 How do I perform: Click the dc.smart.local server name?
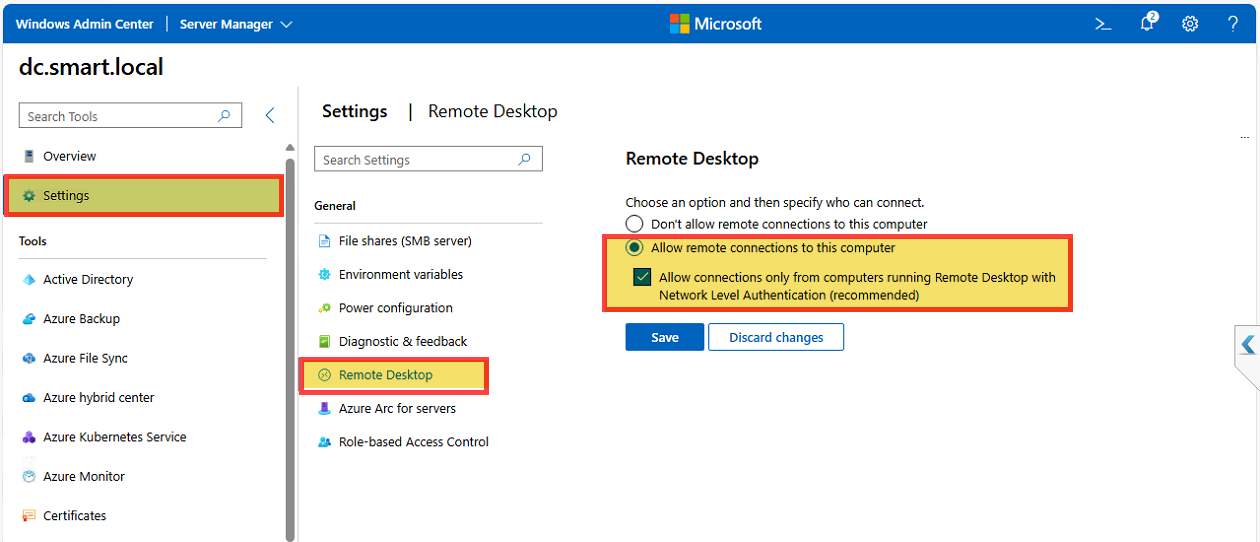click(x=91, y=68)
